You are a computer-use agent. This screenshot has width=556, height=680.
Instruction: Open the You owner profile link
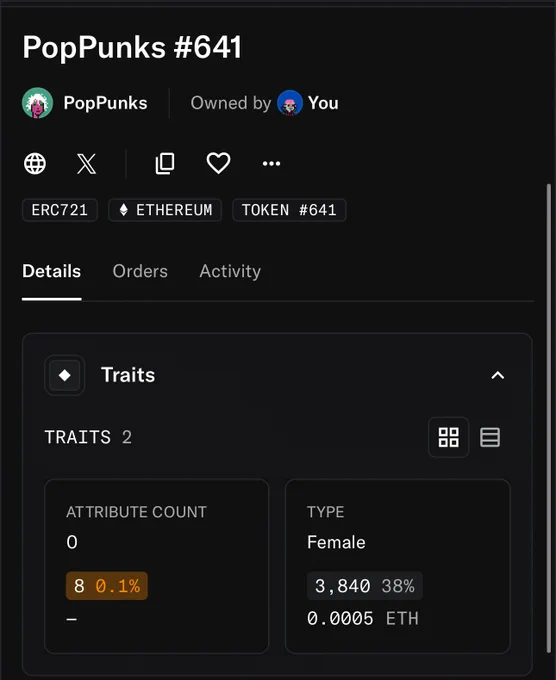pos(324,103)
